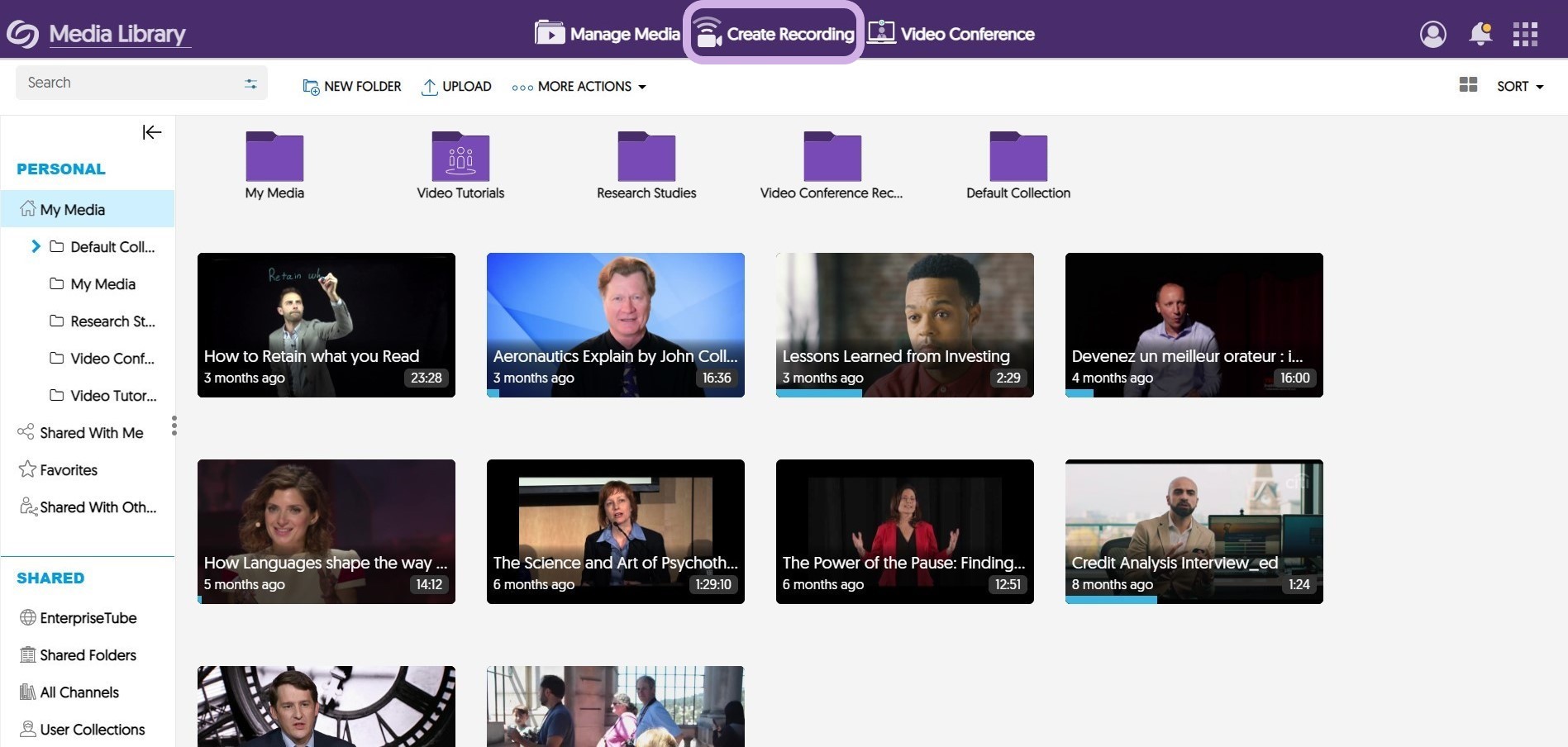Click the SHARED section heading
This screenshot has height=747, width=1568.
50,578
